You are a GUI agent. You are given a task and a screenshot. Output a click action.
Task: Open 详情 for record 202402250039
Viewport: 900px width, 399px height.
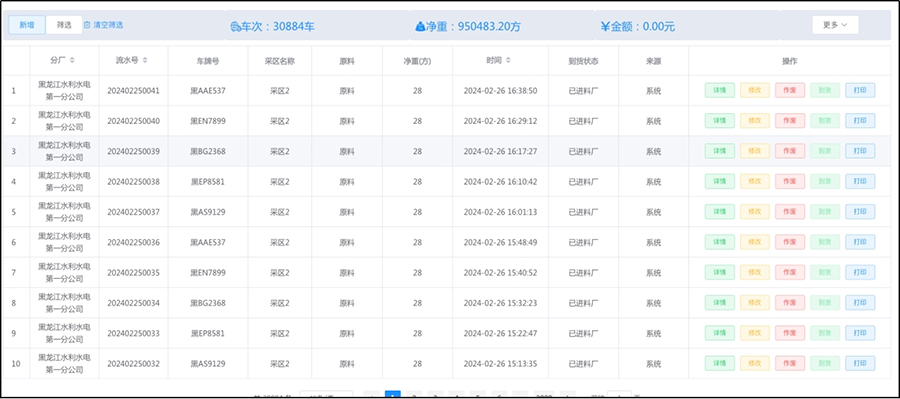pos(720,152)
